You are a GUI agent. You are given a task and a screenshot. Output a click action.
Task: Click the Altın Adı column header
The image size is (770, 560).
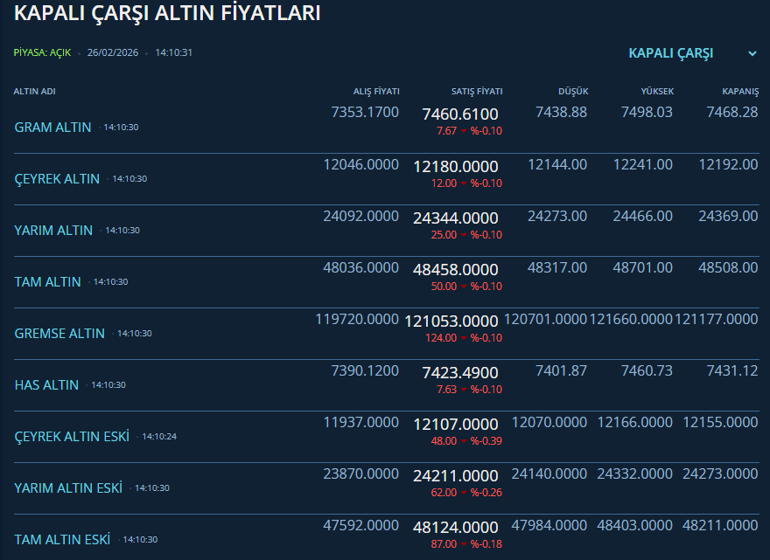click(34, 91)
